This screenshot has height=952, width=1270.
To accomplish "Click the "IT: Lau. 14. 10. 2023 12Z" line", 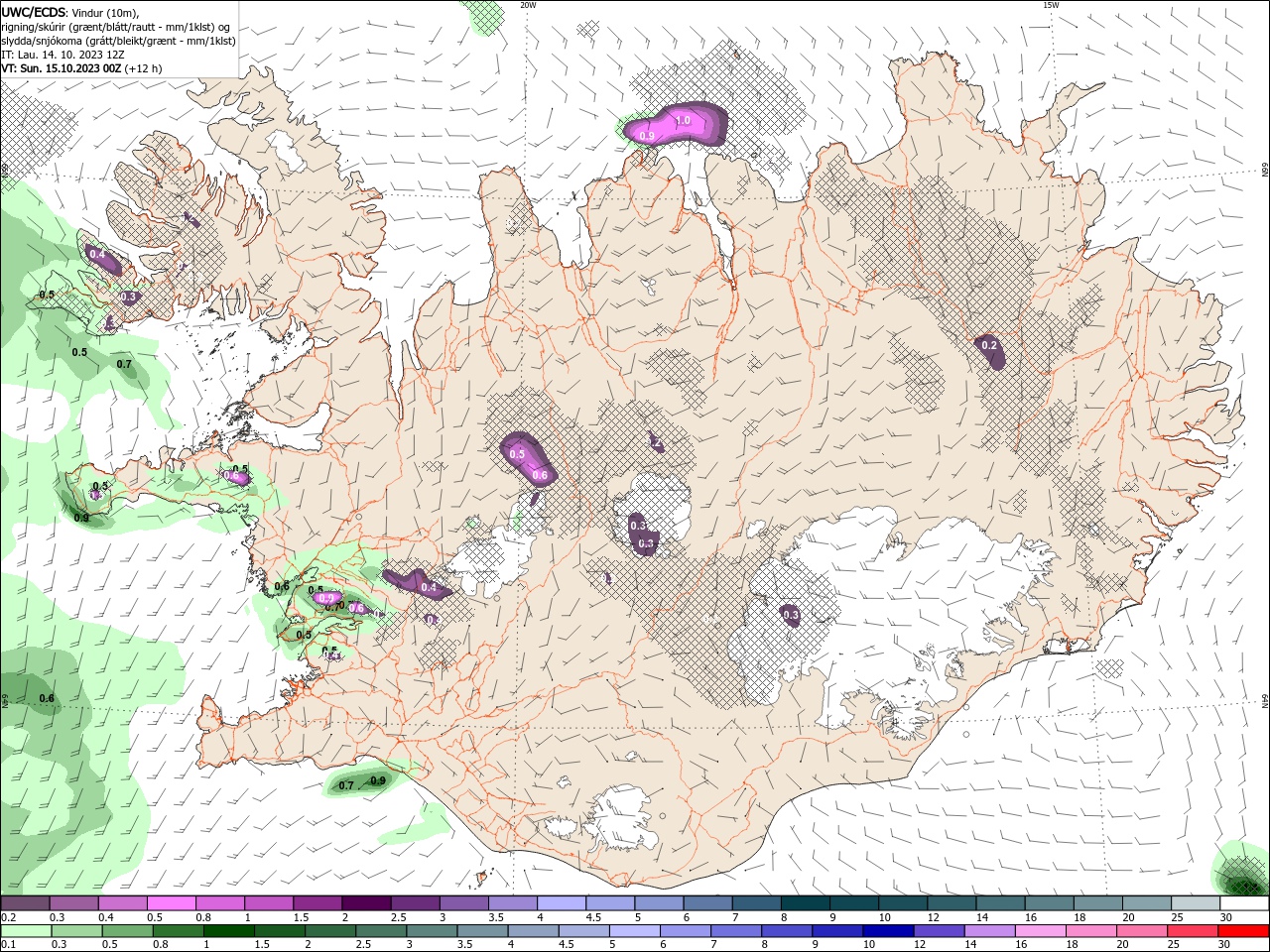I will 63,56.
